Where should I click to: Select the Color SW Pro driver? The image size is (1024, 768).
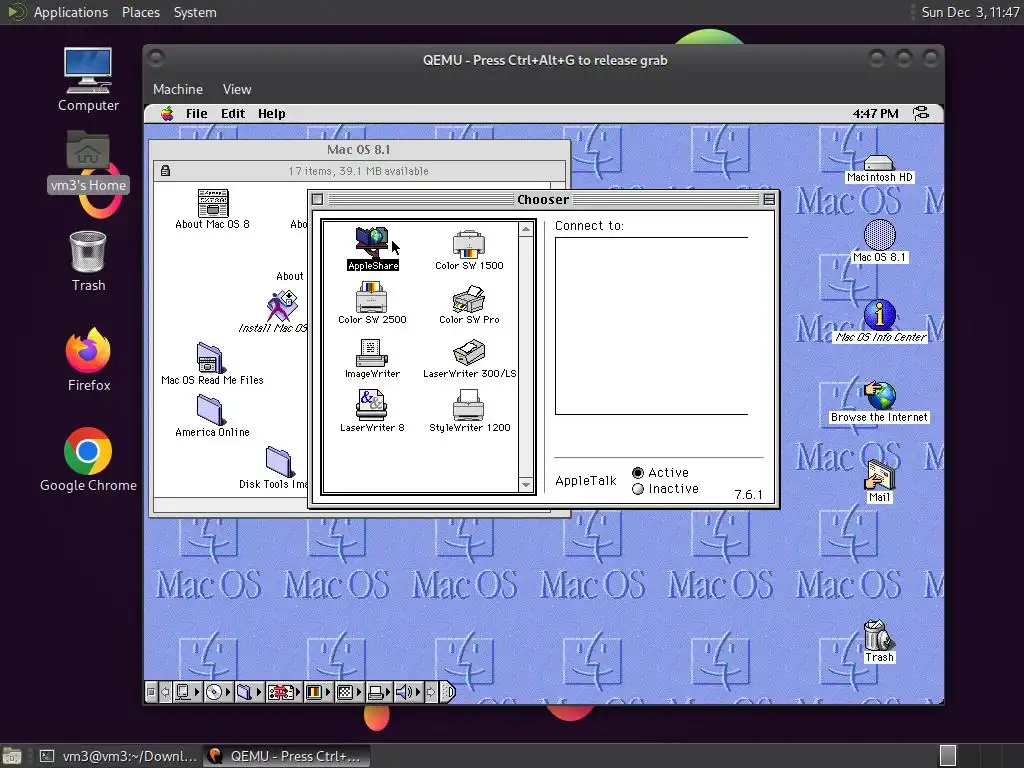pyautogui.click(x=469, y=304)
